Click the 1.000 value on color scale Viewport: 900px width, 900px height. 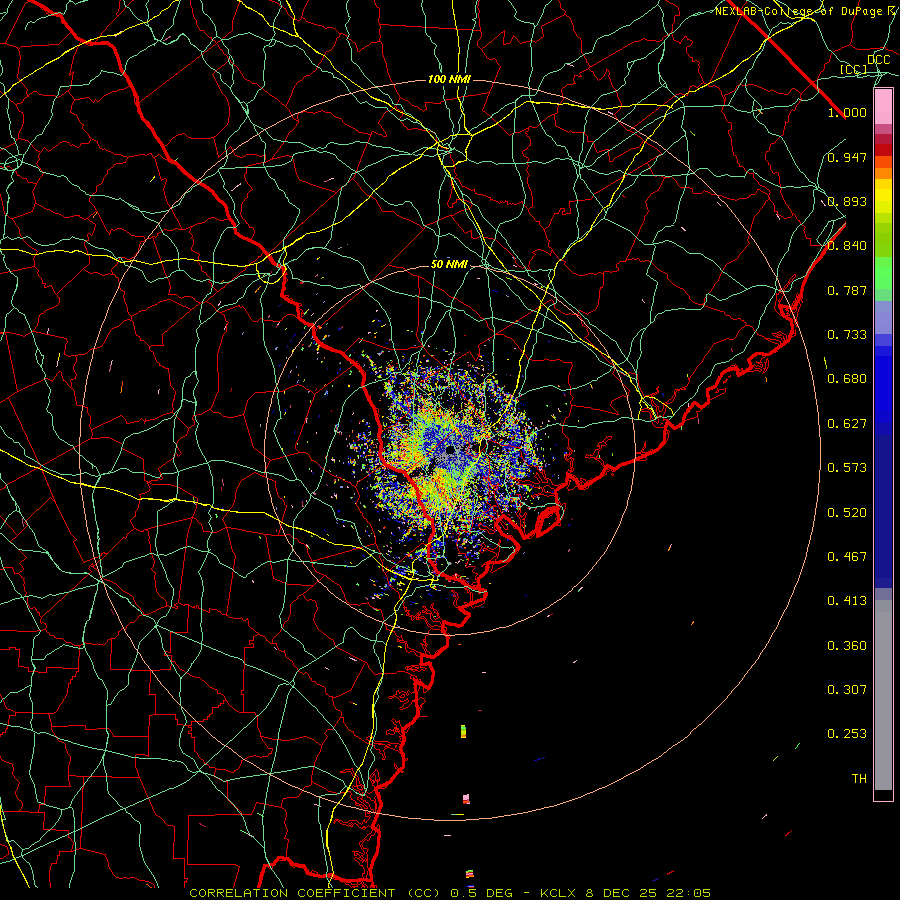tap(847, 112)
